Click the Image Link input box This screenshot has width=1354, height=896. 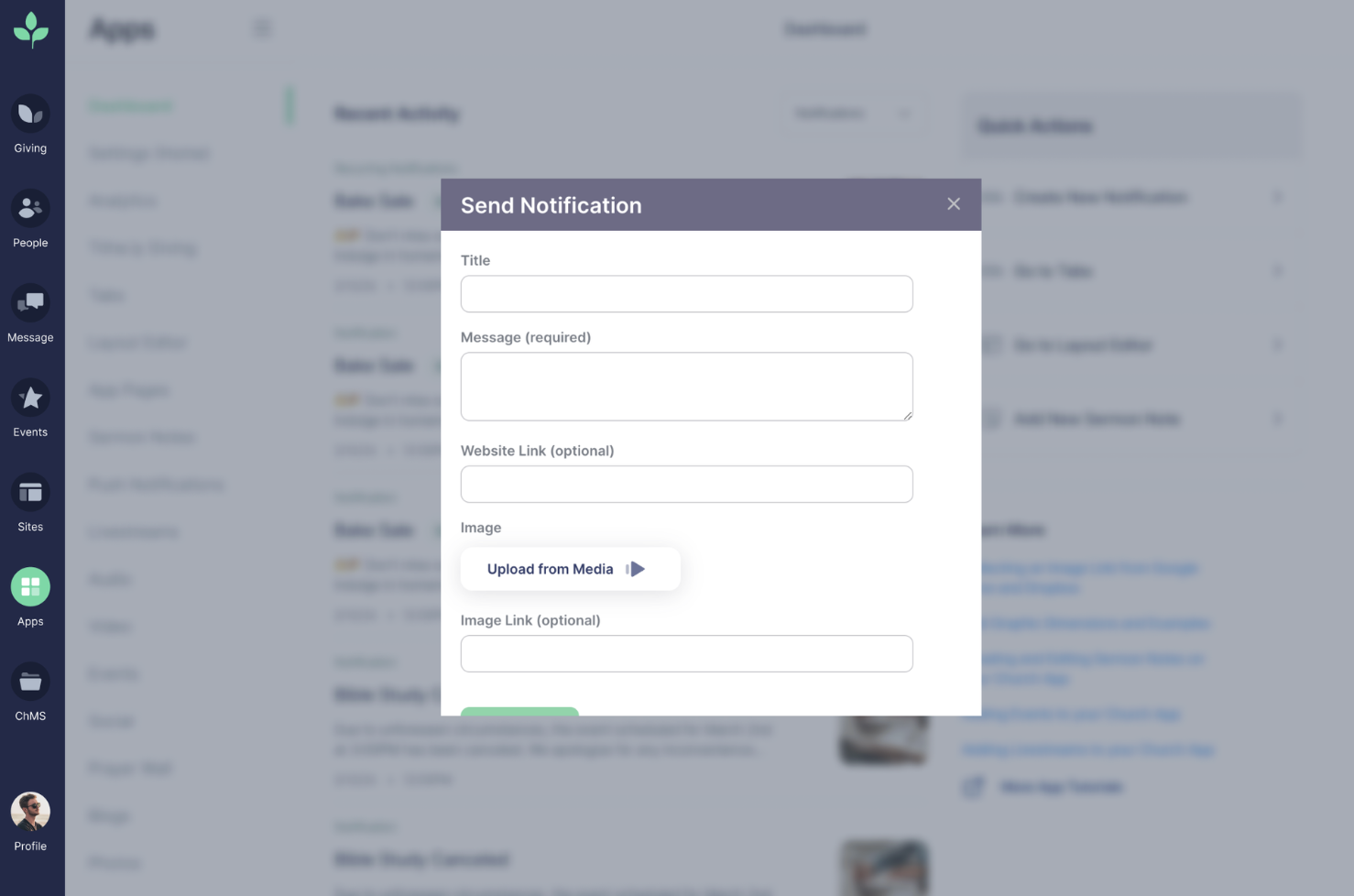coord(686,653)
